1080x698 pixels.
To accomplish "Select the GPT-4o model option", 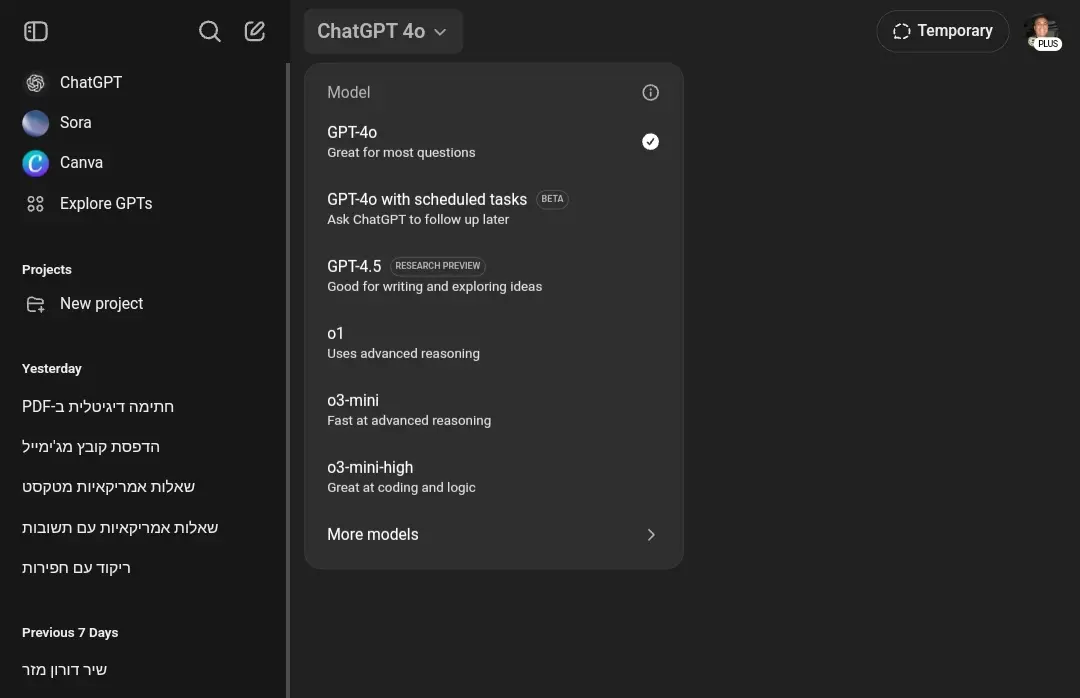I will click(493, 142).
